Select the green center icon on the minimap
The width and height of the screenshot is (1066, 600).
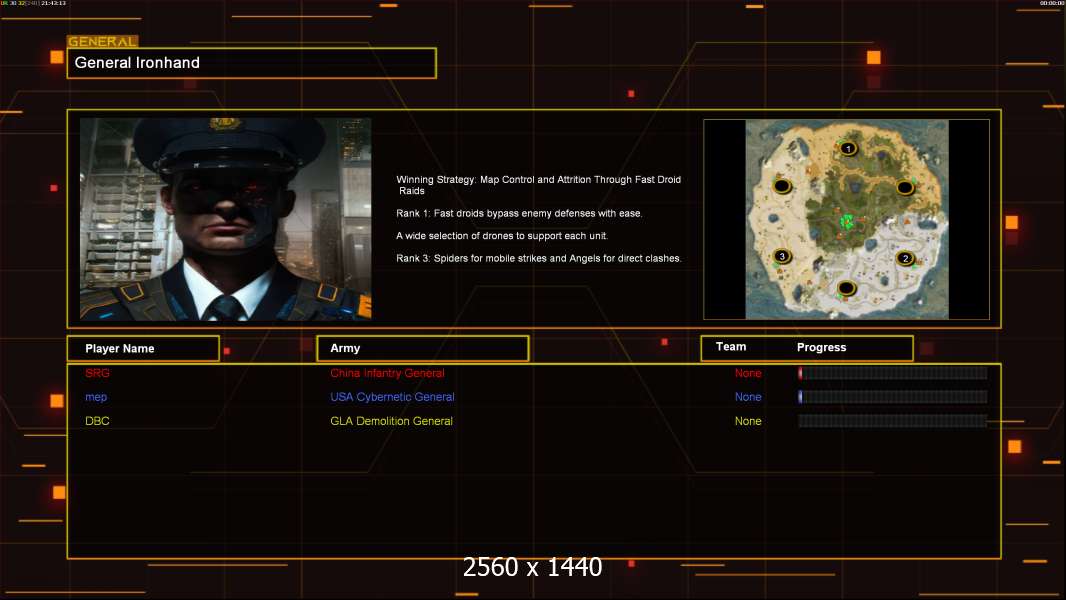pyautogui.click(x=846, y=222)
